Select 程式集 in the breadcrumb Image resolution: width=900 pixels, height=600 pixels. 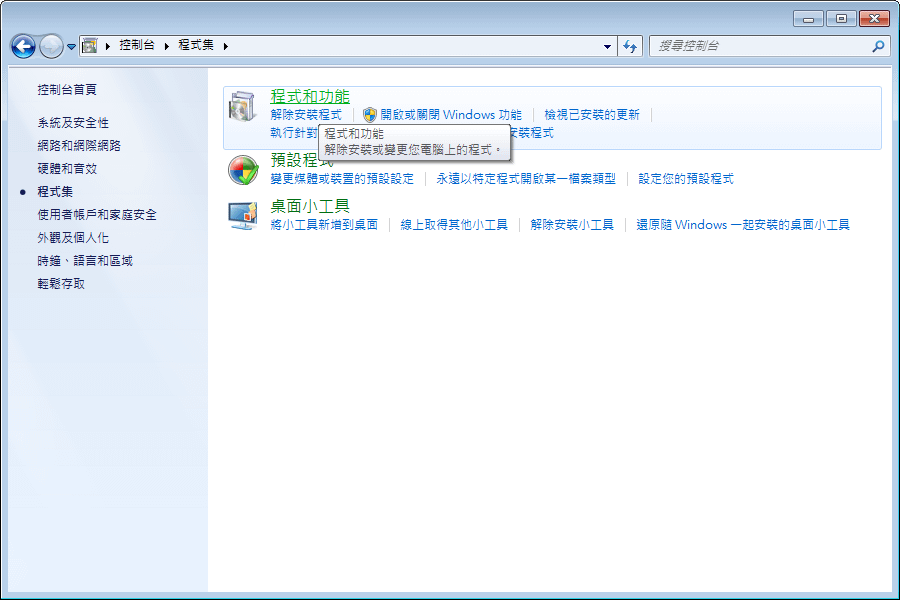tap(196, 45)
